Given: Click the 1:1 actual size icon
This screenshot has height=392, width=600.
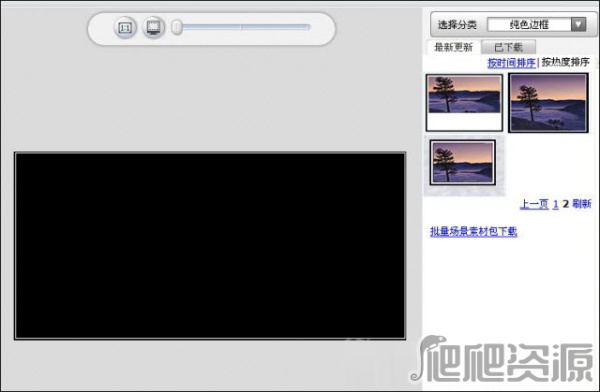Looking at the screenshot, I should pos(125,28).
